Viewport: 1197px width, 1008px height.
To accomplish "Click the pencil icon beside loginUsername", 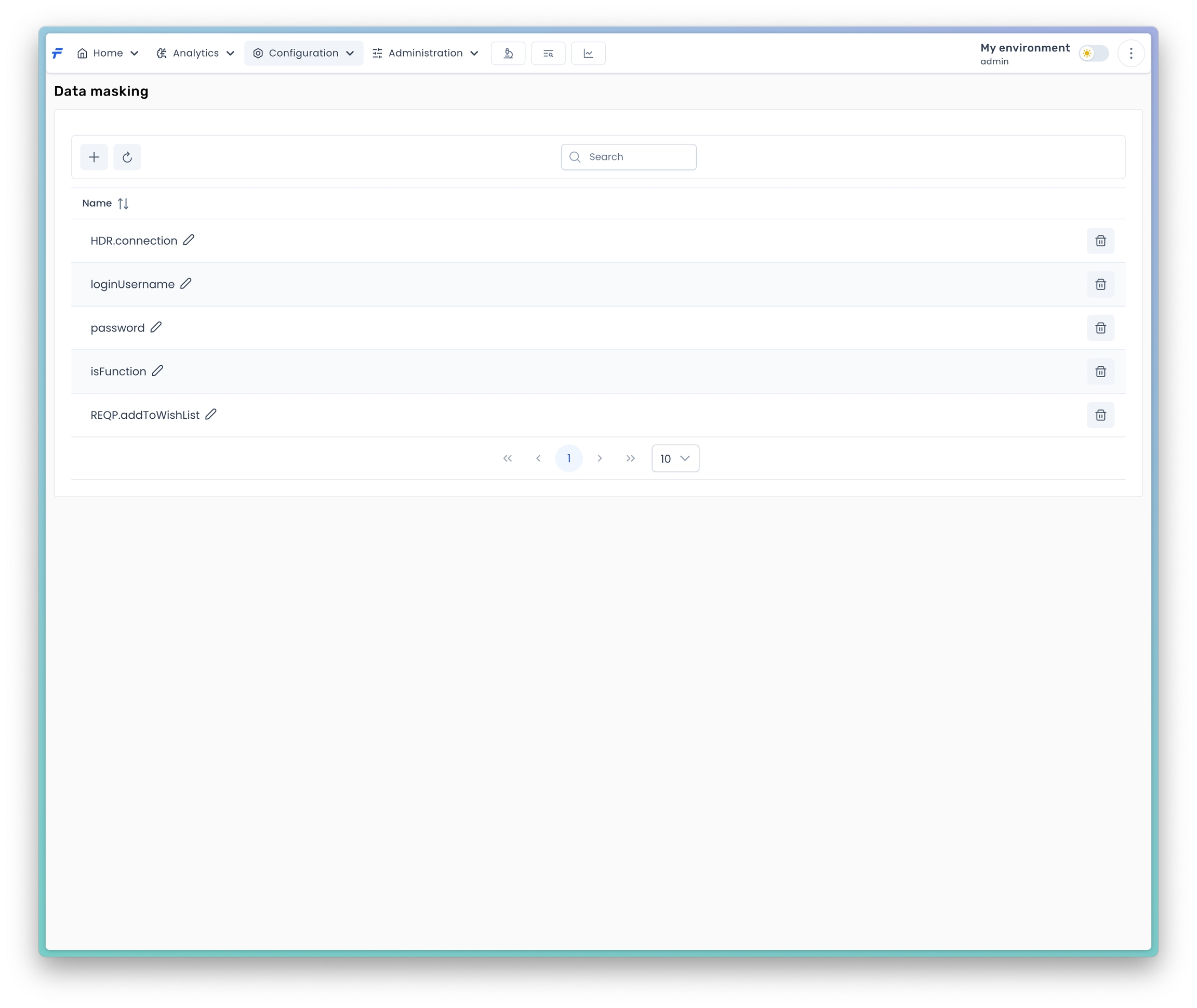I will [x=185, y=283].
